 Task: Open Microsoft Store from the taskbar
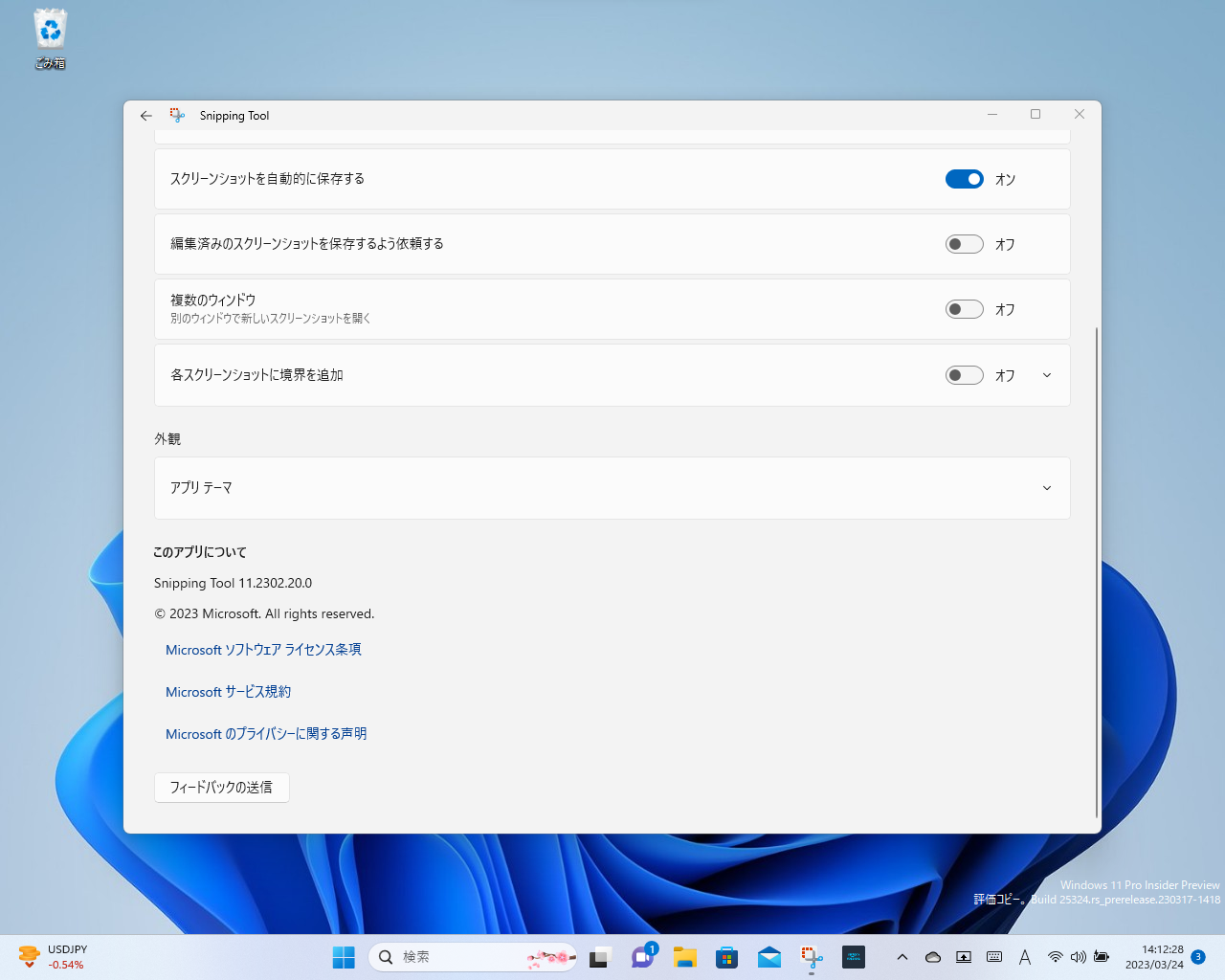pos(726,956)
